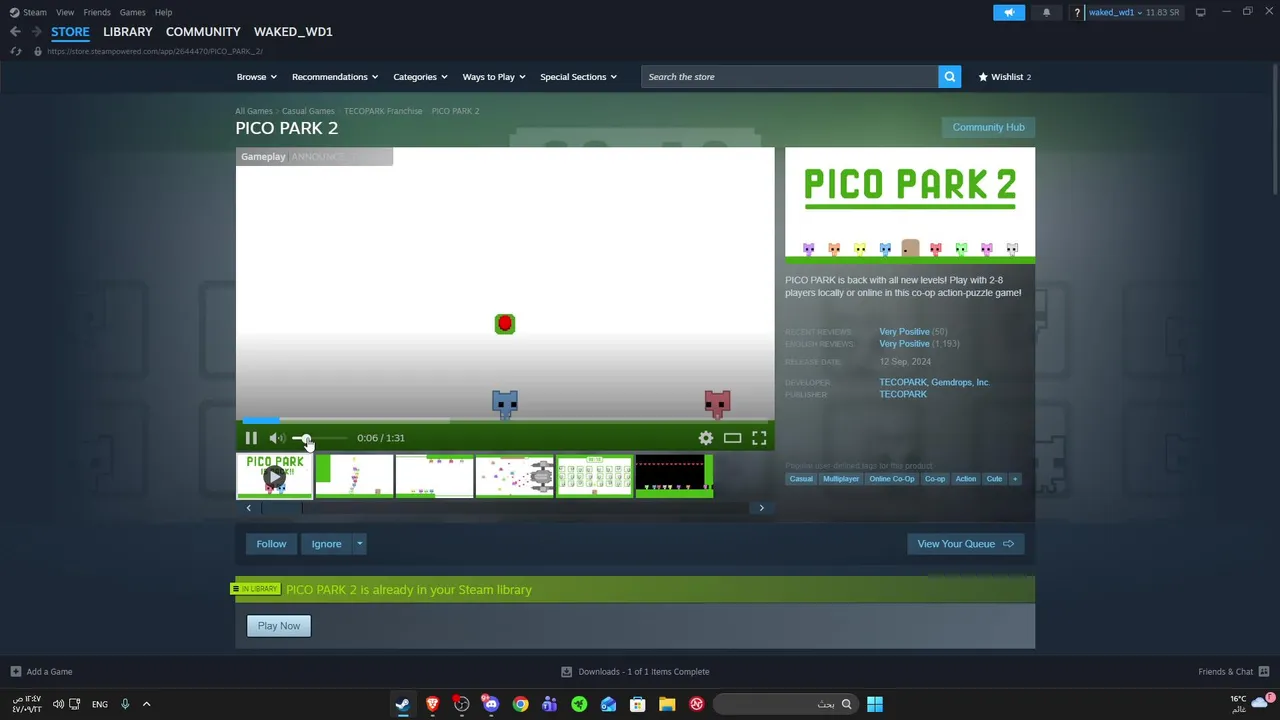The height and width of the screenshot is (720, 1280).
Task: Mute the trailer with the speaker icon
Action: pos(276,438)
